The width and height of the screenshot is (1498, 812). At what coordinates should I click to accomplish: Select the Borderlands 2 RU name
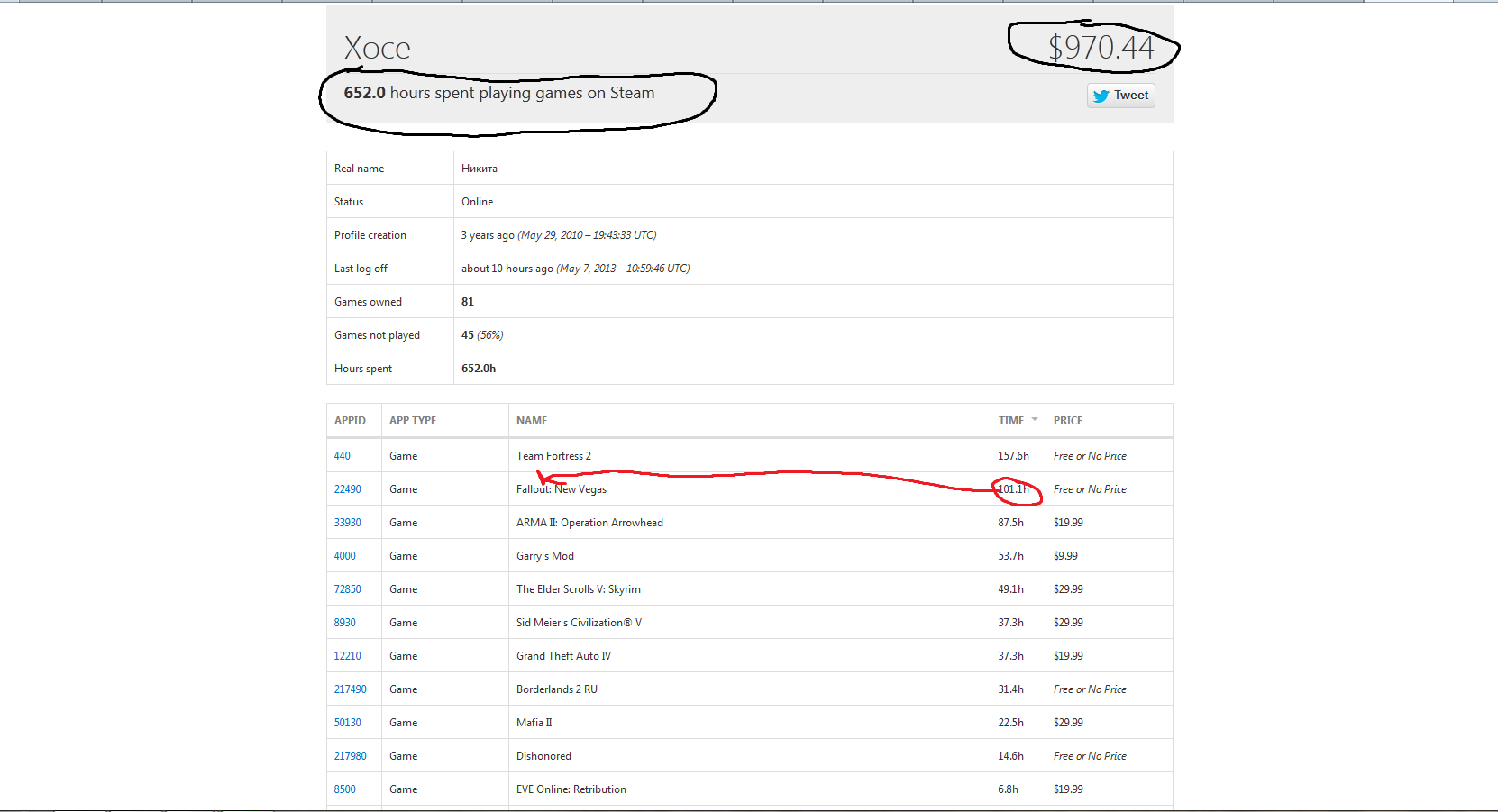click(x=557, y=689)
